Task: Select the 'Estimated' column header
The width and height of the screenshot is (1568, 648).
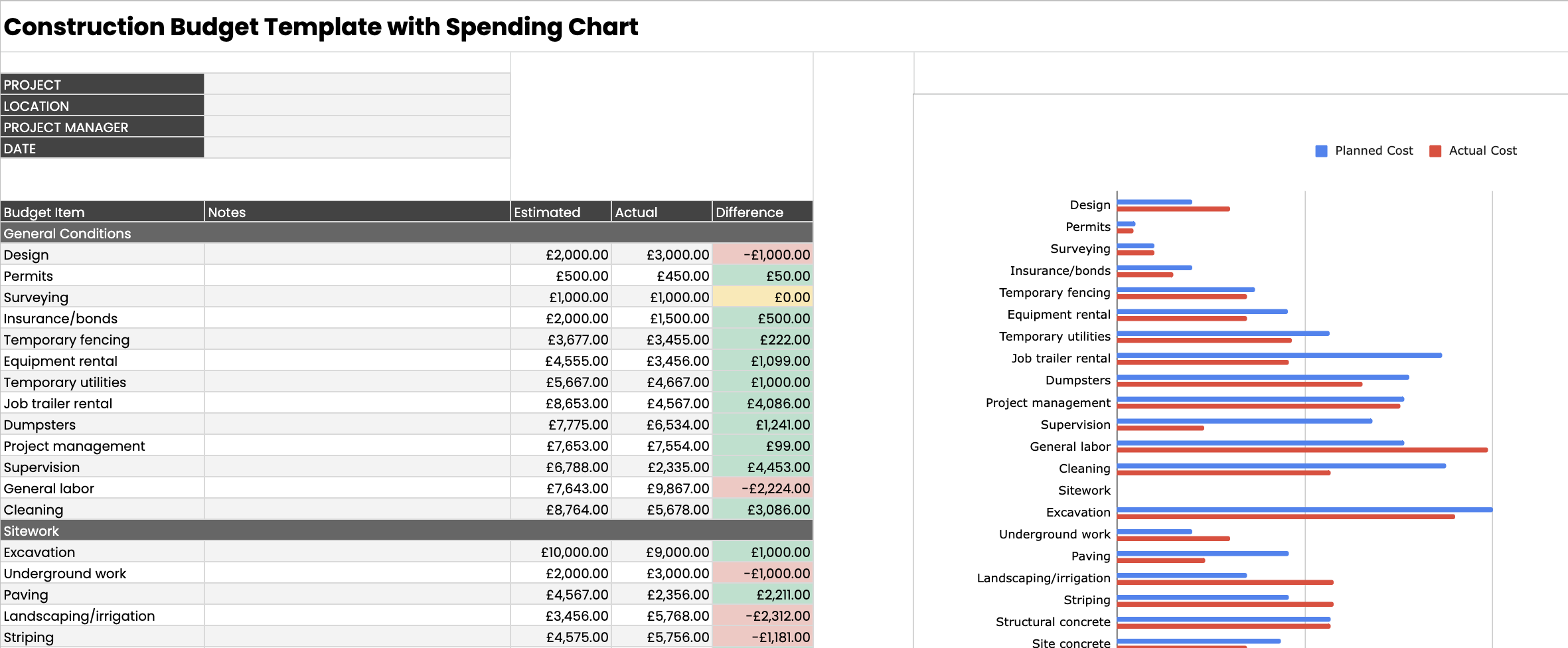Action: (x=561, y=211)
